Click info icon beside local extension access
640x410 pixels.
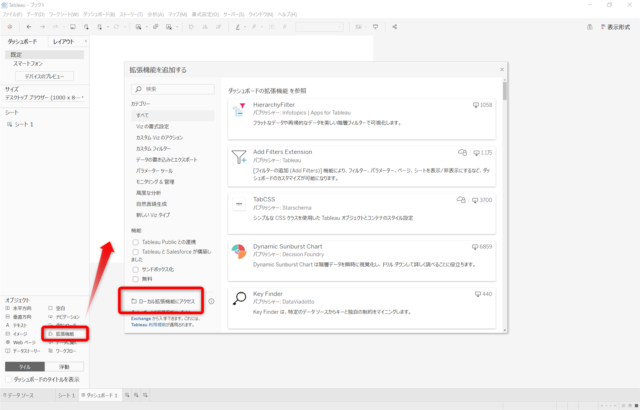[211, 301]
